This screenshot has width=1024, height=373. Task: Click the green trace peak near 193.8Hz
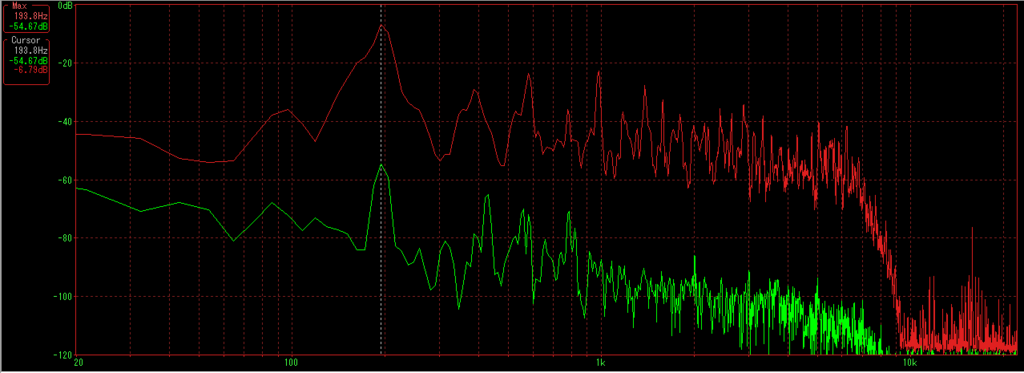click(x=381, y=166)
